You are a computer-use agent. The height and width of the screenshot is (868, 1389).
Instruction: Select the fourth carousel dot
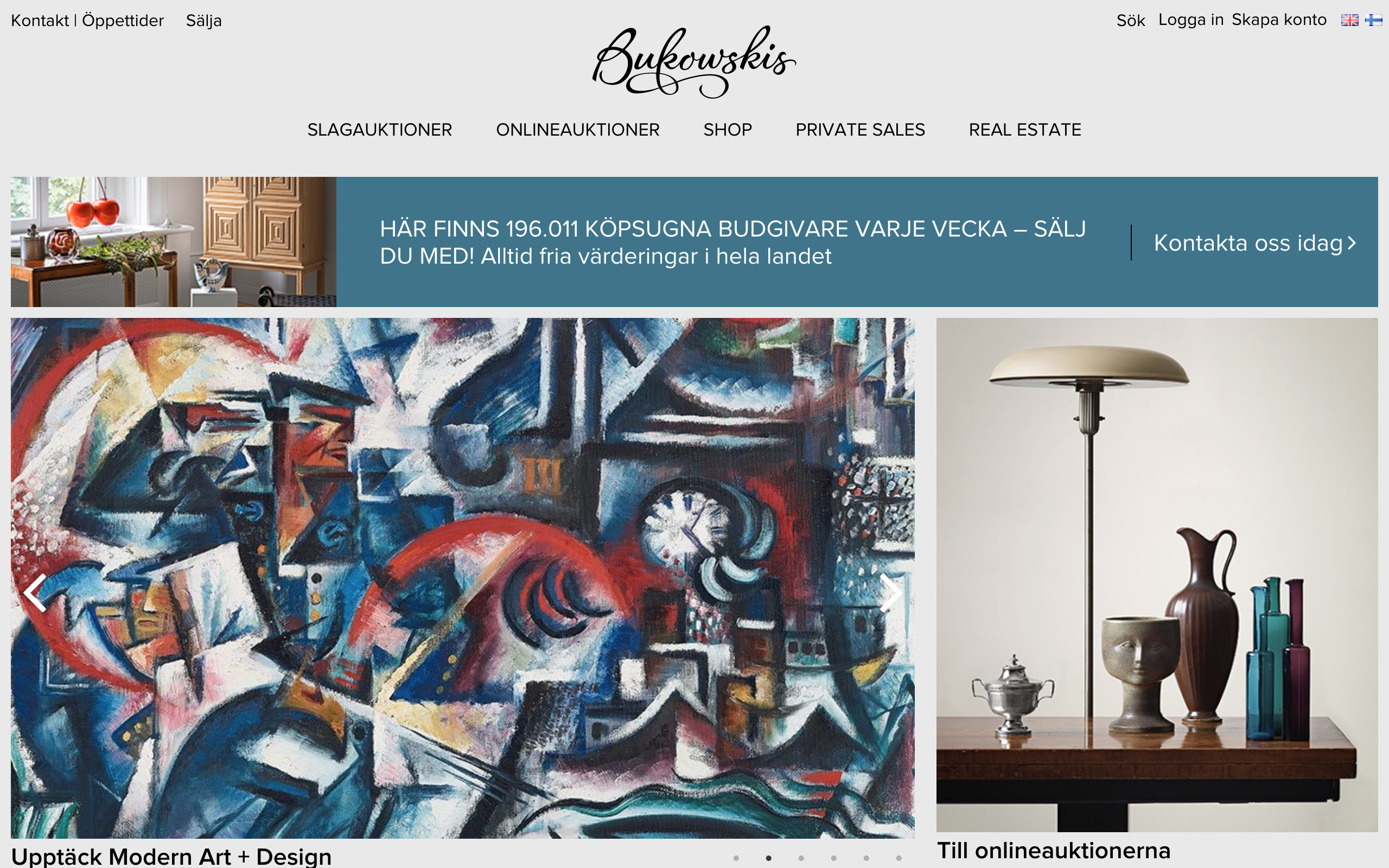[x=833, y=858]
